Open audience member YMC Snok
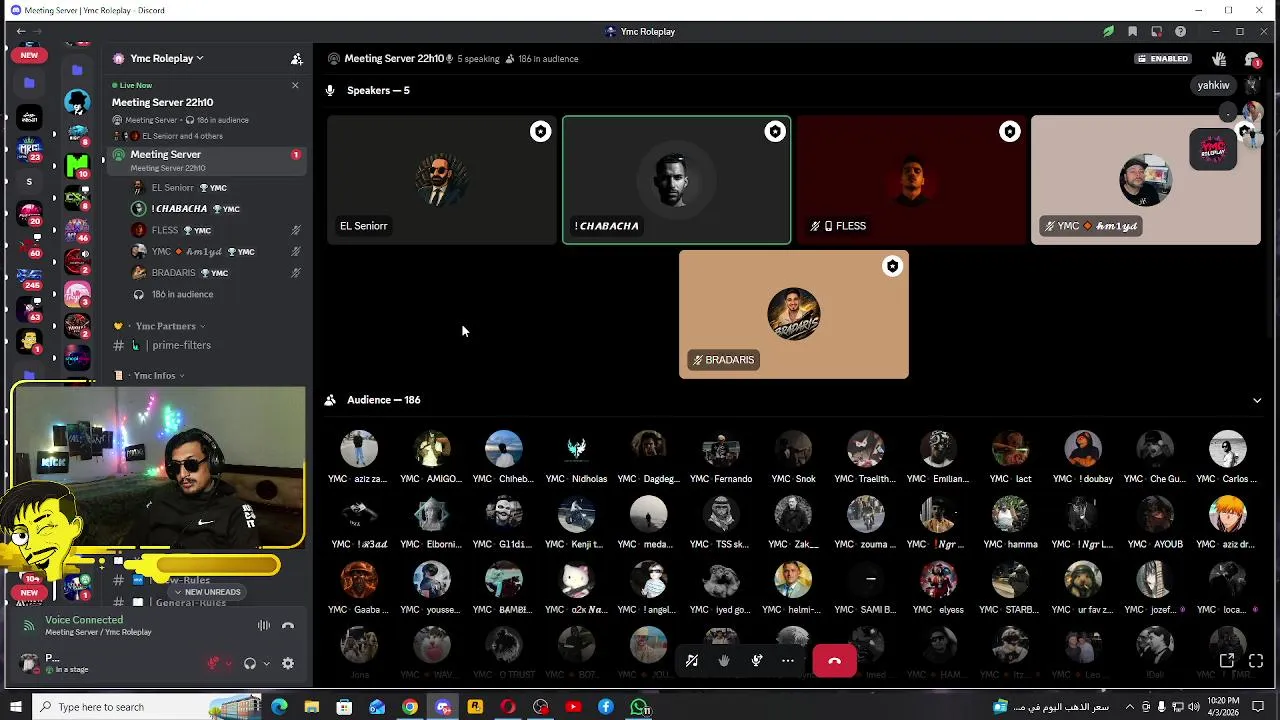 (793, 458)
